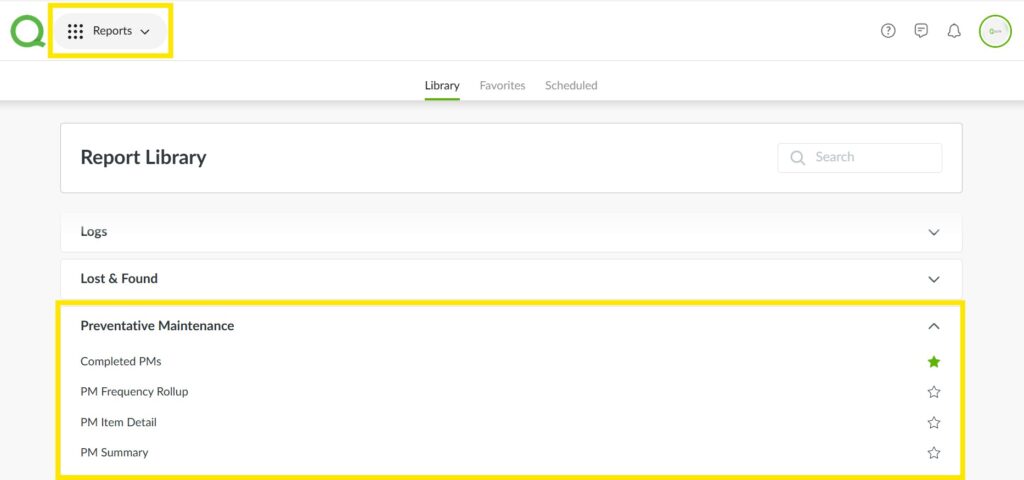Open the PM Summary report

pyautogui.click(x=114, y=453)
